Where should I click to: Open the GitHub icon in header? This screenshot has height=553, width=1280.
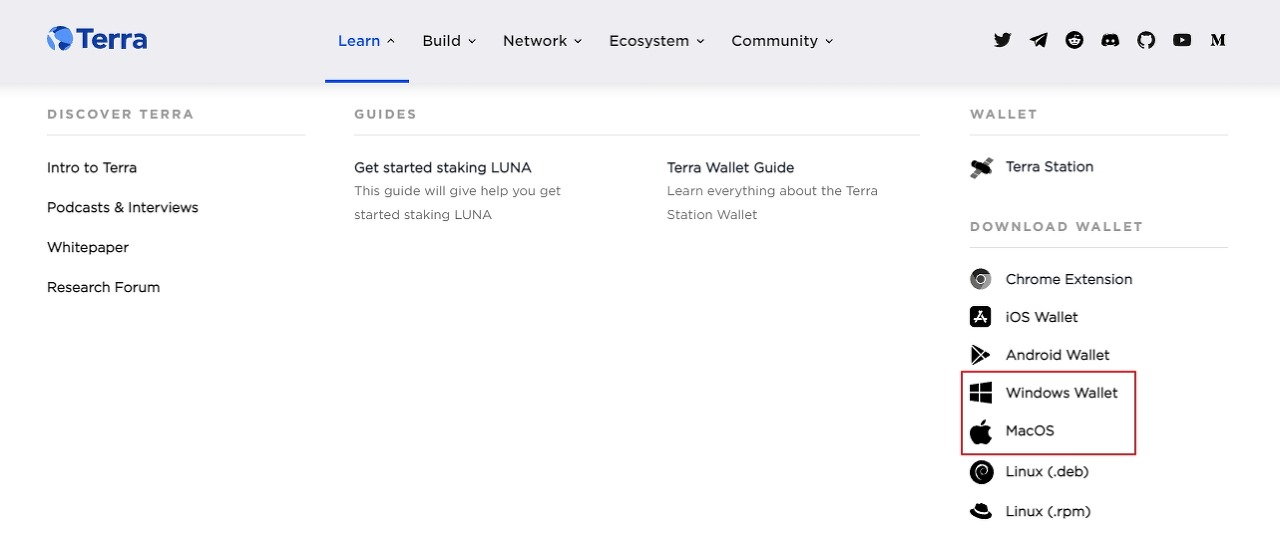[1146, 40]
